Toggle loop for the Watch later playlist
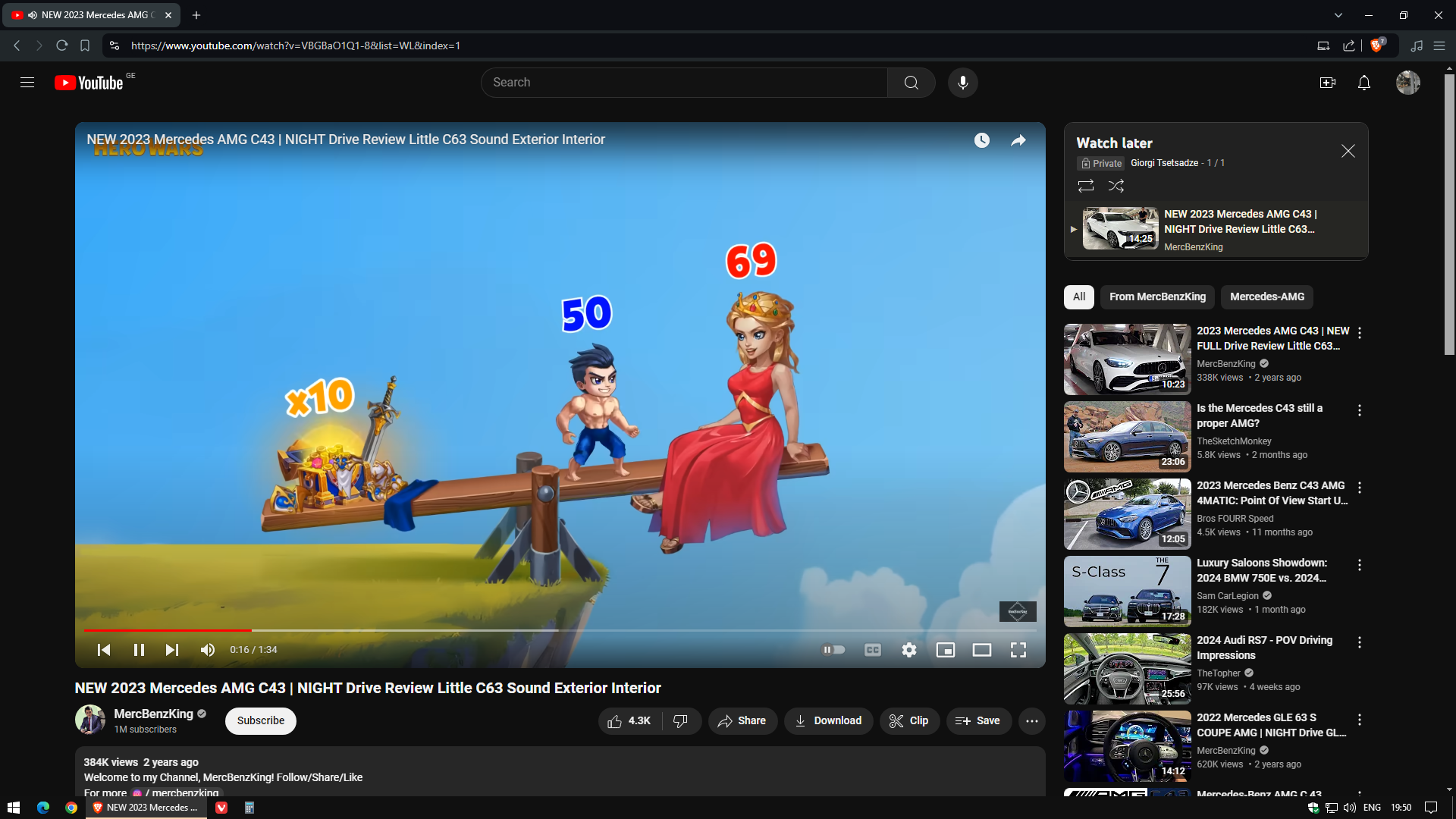 (x=1085, y=186)
